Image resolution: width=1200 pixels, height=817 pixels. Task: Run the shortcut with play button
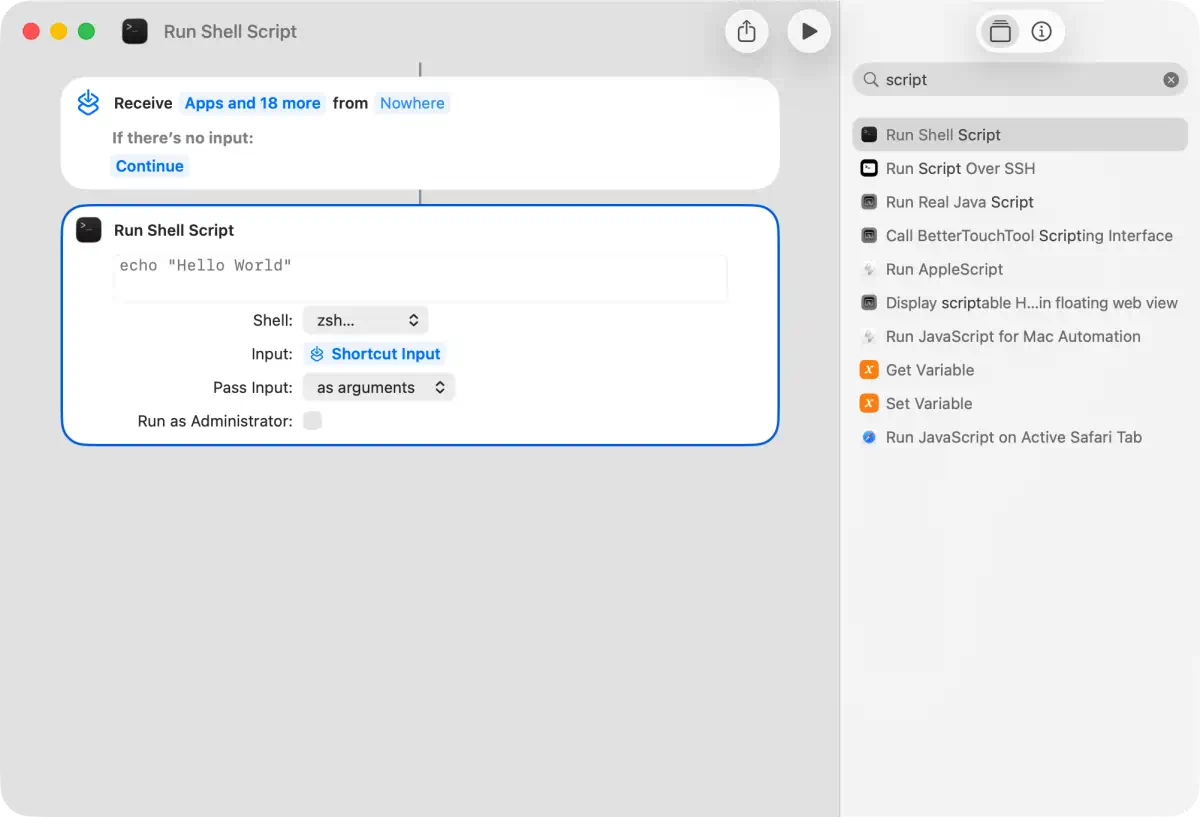pyautogui.click(x=809, y=32)
